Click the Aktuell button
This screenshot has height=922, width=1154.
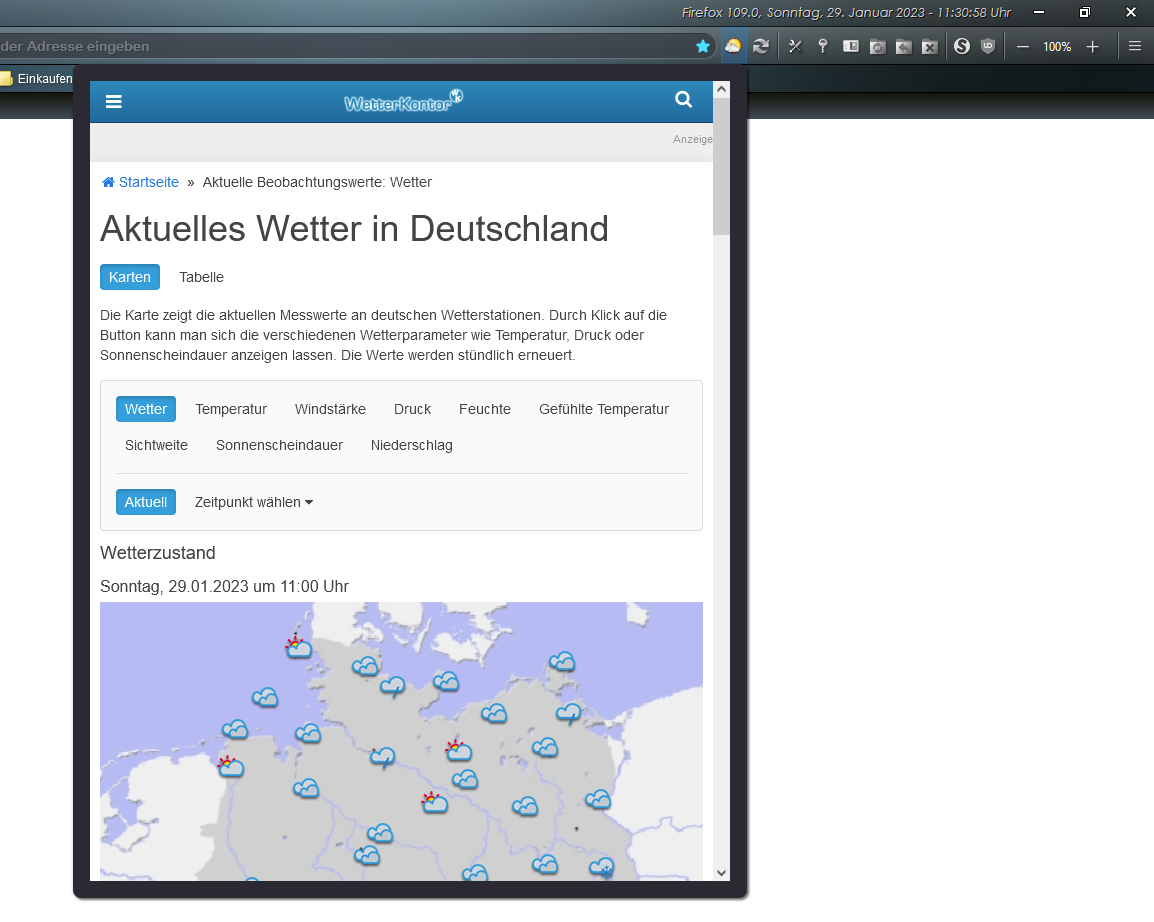146,502
